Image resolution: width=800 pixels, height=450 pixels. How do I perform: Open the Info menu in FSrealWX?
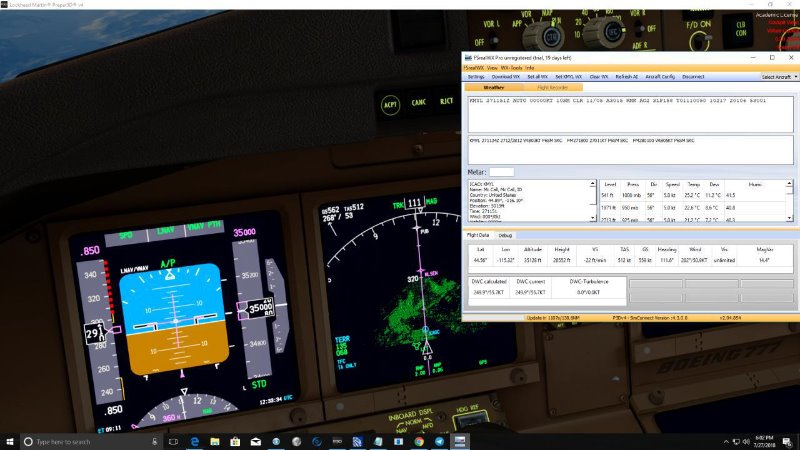(530, 68)
